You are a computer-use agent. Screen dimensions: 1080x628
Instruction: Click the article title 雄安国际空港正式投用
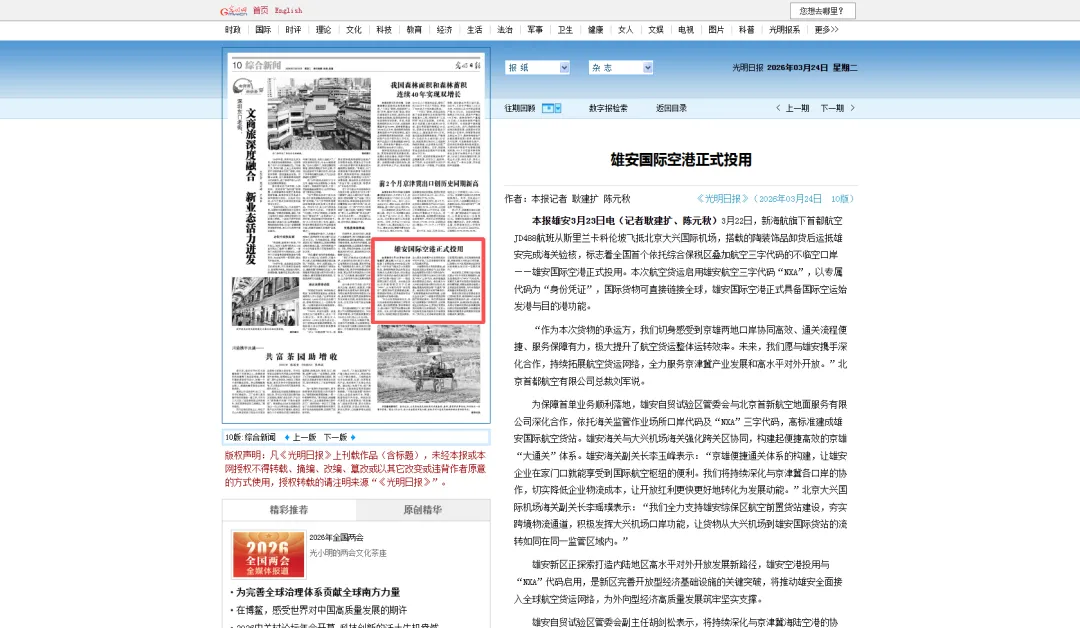coord(681,160)
